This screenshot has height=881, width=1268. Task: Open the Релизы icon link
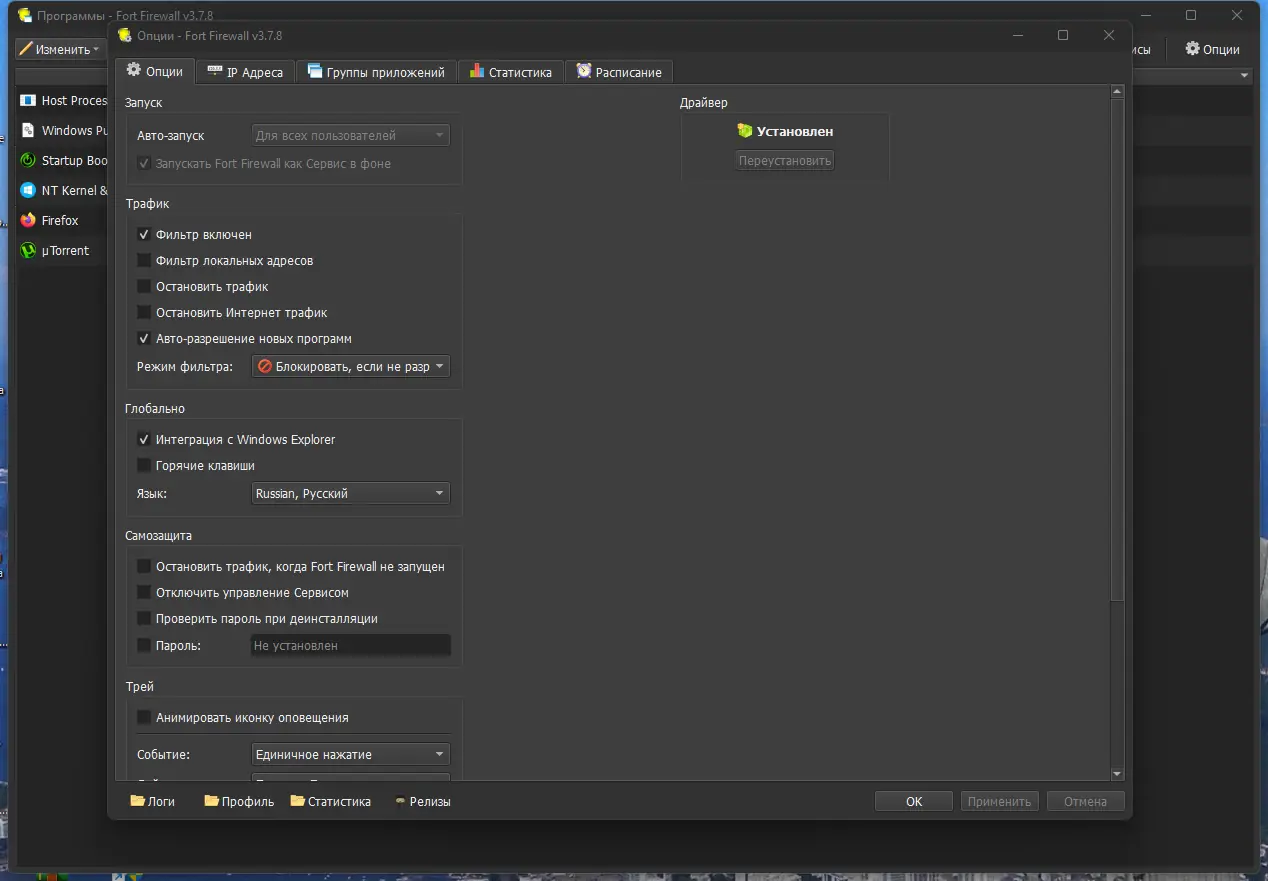[x=400, y=801]
